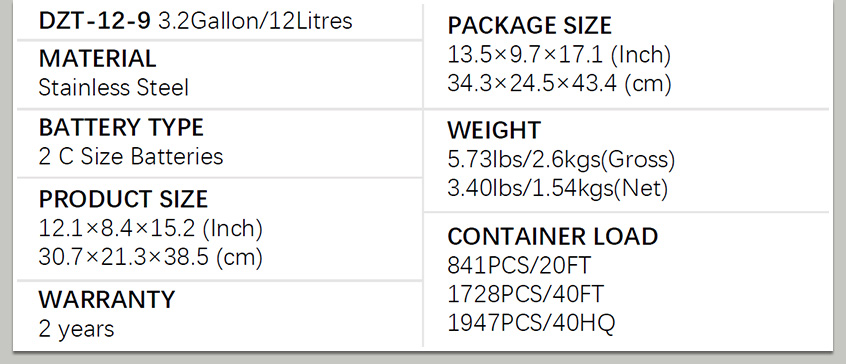
Task: Click product size 30.7×21.3×38.5 (cm)
Action: 151,258
